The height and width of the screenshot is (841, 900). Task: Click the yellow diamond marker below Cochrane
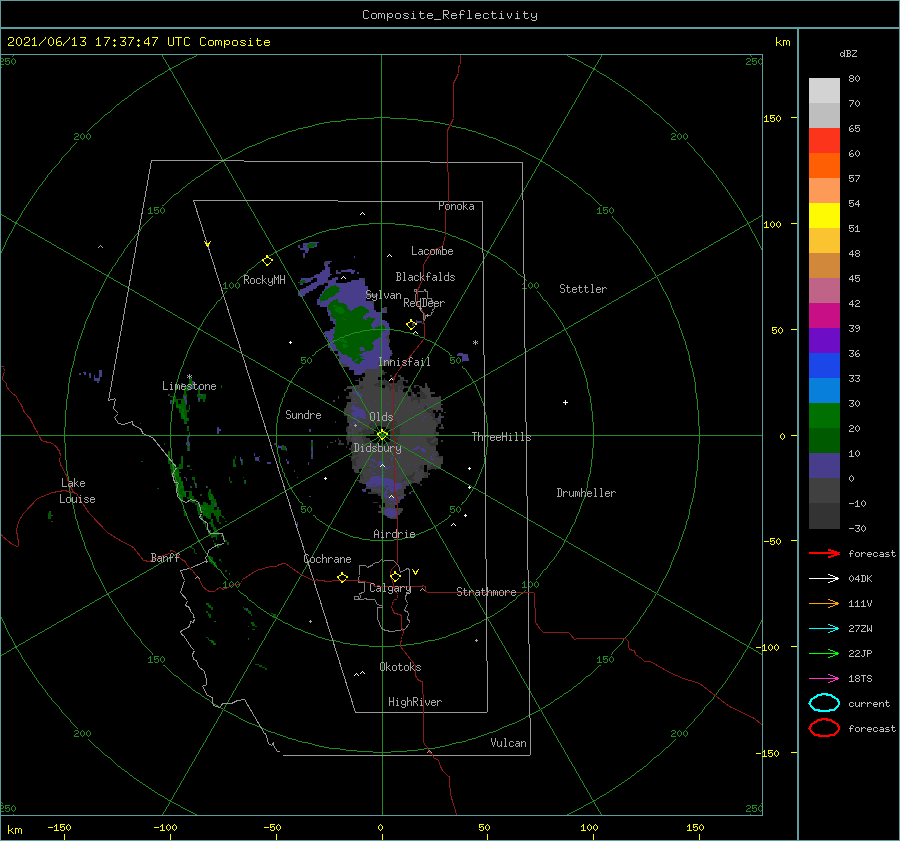[x=342, y=578]
